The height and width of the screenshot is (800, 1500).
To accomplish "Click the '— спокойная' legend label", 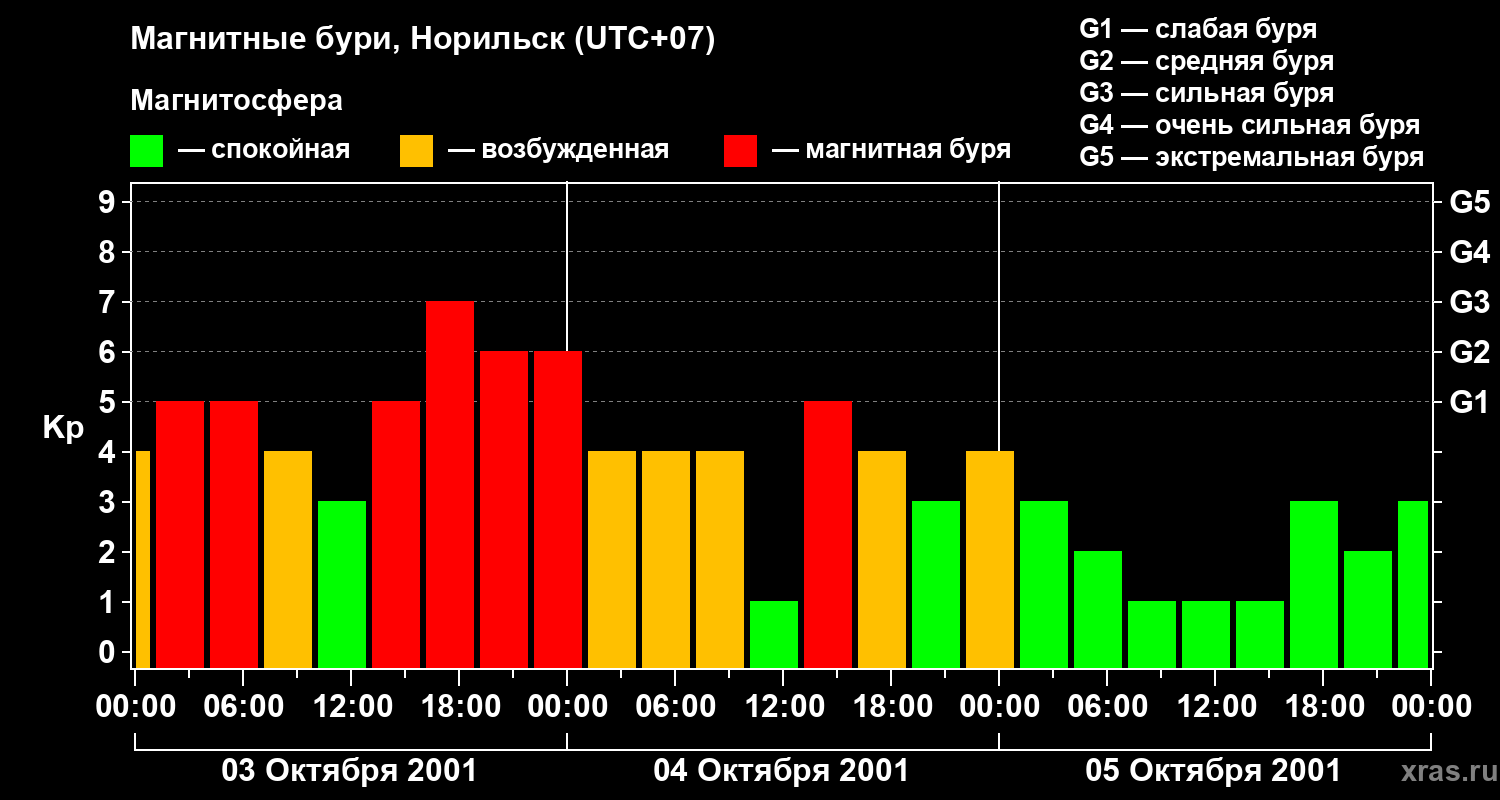I will (264, 150).
